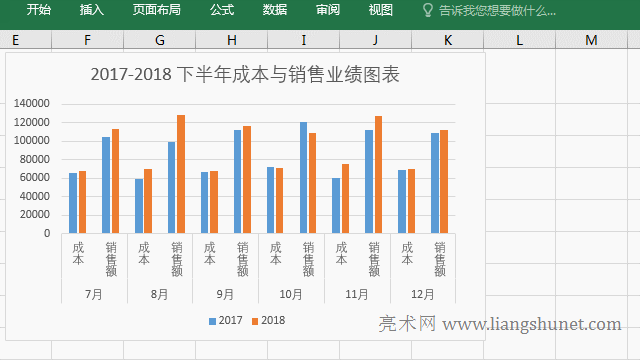
Task: Click the 80000 vertical axis value
Action: pyautogui.click(x=35, y=159)
